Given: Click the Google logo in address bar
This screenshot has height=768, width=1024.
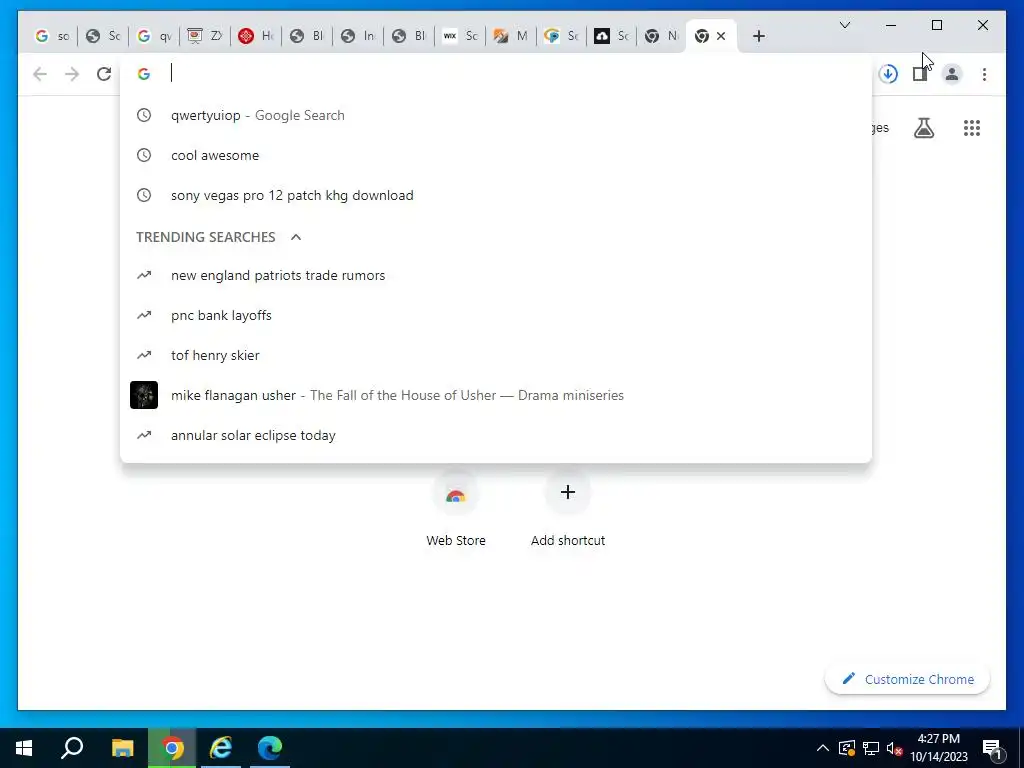Looking at the screenshot, I should [144, 74].
